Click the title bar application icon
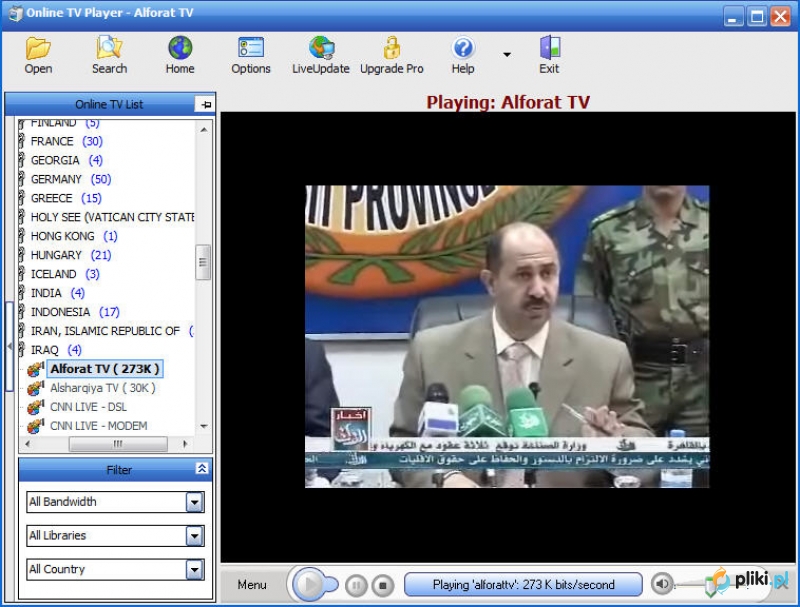This screenshot has height=607, width=800. click(x=16, y=13)
